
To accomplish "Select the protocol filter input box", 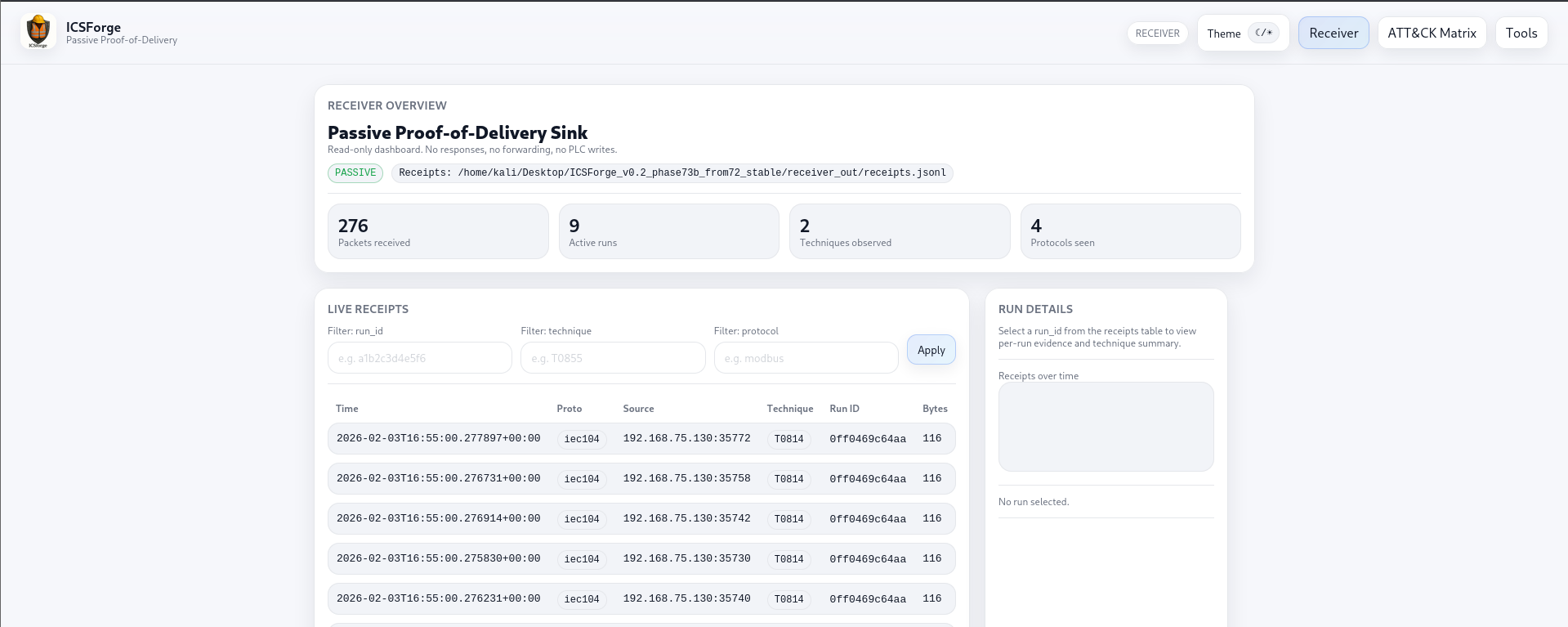I will click(806, 358).
